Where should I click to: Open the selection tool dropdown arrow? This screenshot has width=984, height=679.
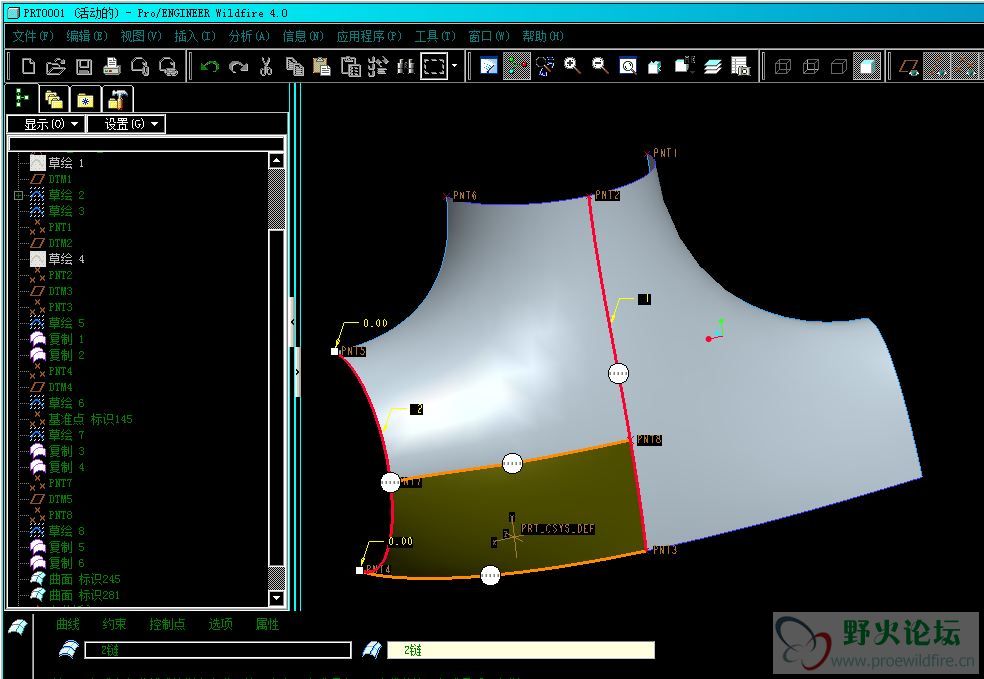coord(454,66)
